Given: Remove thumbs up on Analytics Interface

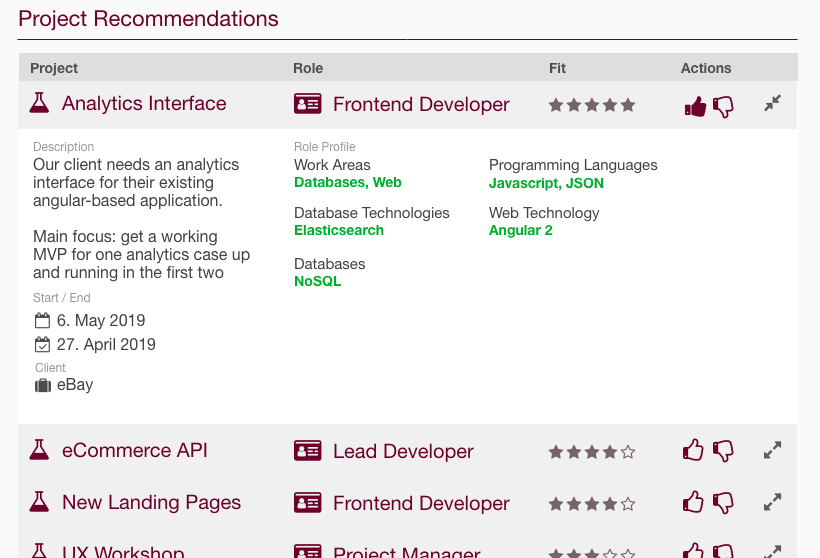Looking at the screenshot, I should 695,106.
